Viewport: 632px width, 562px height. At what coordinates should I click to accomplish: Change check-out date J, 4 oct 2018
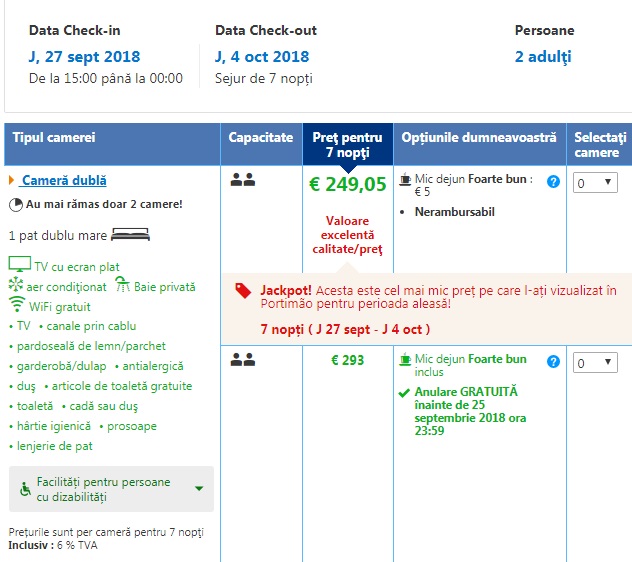pos(262,57)
